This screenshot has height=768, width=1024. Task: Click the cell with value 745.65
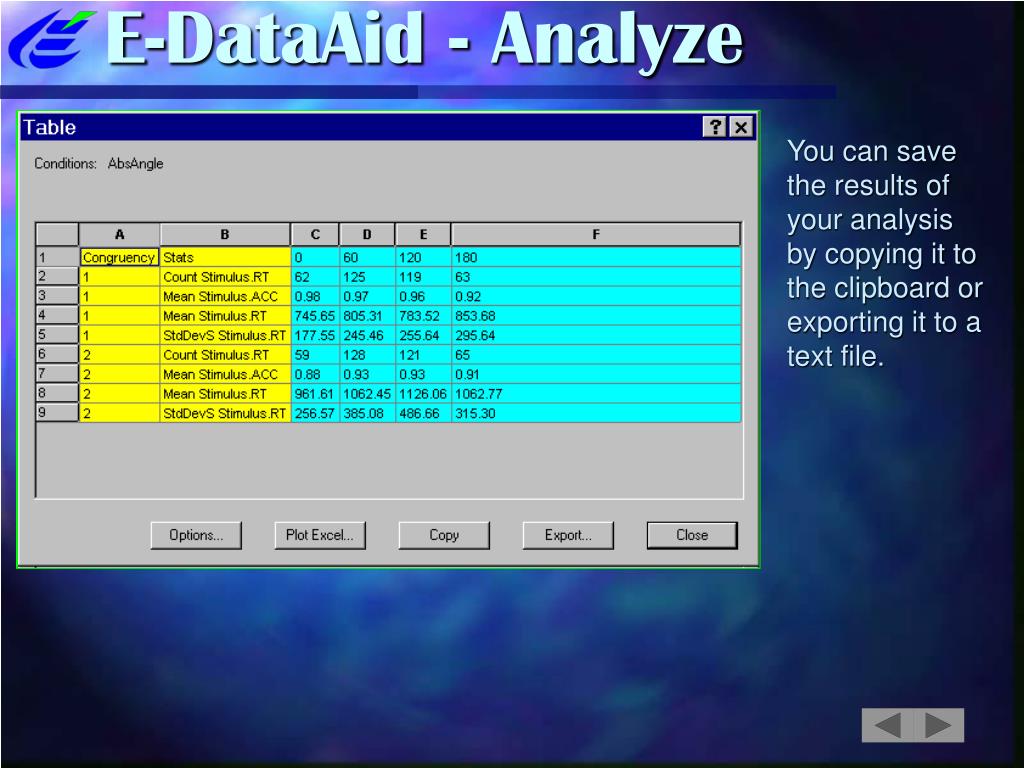(x=315, y=316)
